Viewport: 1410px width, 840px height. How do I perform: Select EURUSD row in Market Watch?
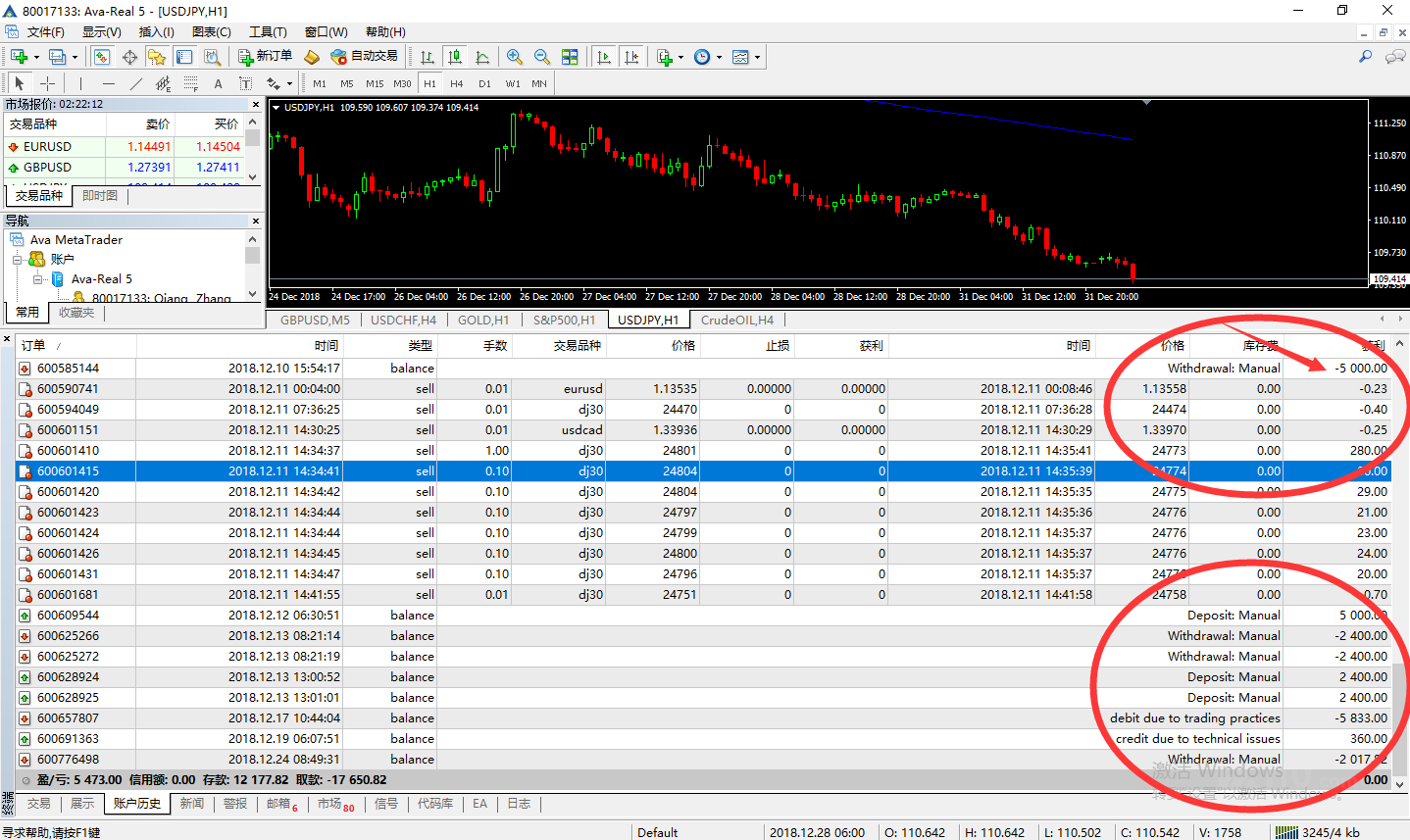(x=125, y=147)
